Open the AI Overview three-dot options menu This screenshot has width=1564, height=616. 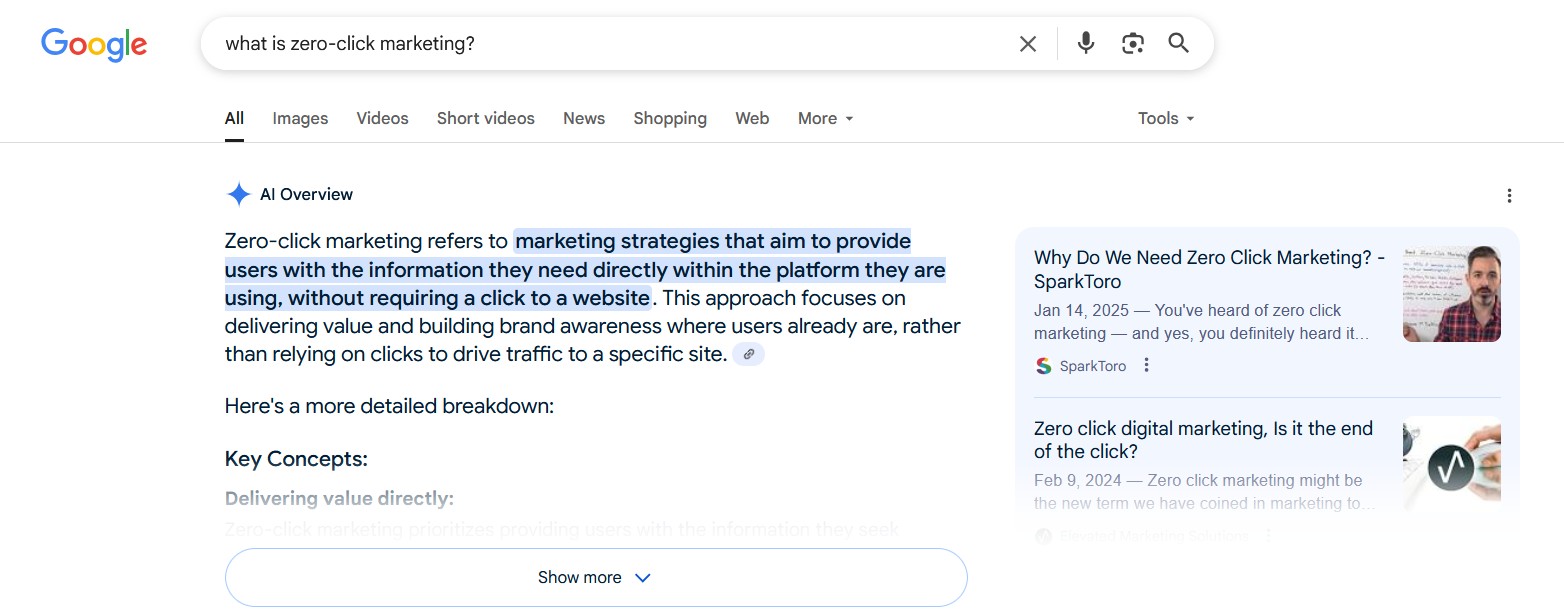pyautogui.click(x=1509, y=196)
